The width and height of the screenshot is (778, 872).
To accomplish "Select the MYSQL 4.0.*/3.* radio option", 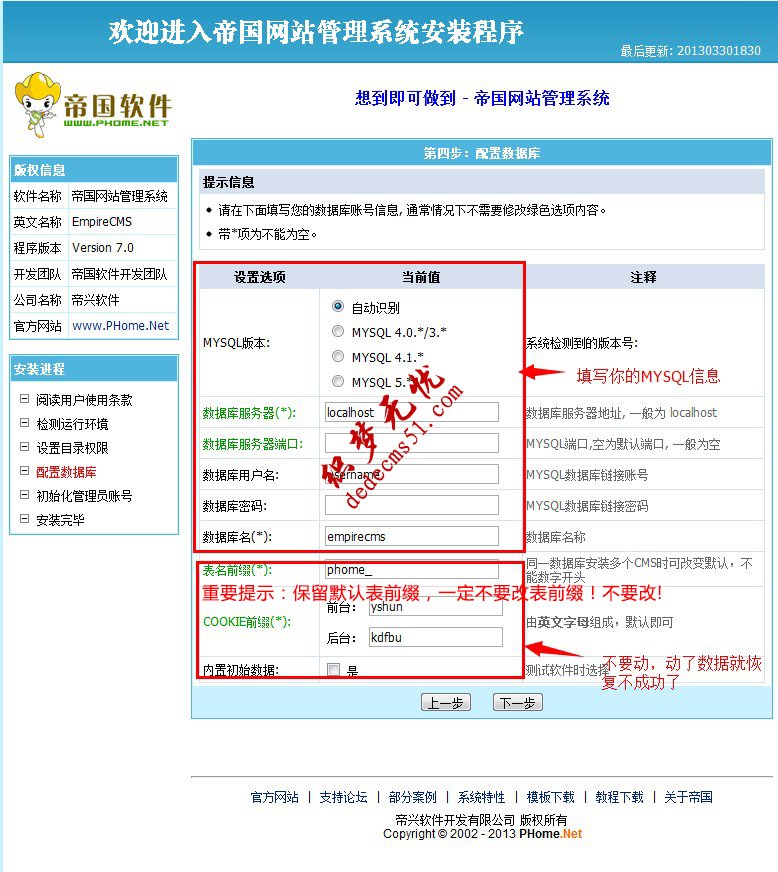I will (338, 331).
